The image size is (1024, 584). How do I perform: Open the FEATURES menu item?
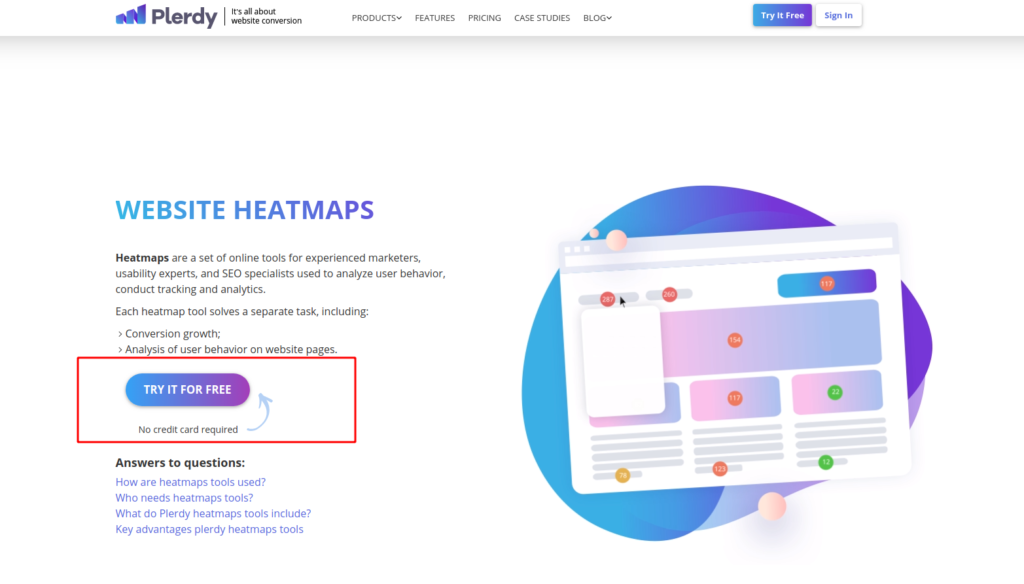434,18
